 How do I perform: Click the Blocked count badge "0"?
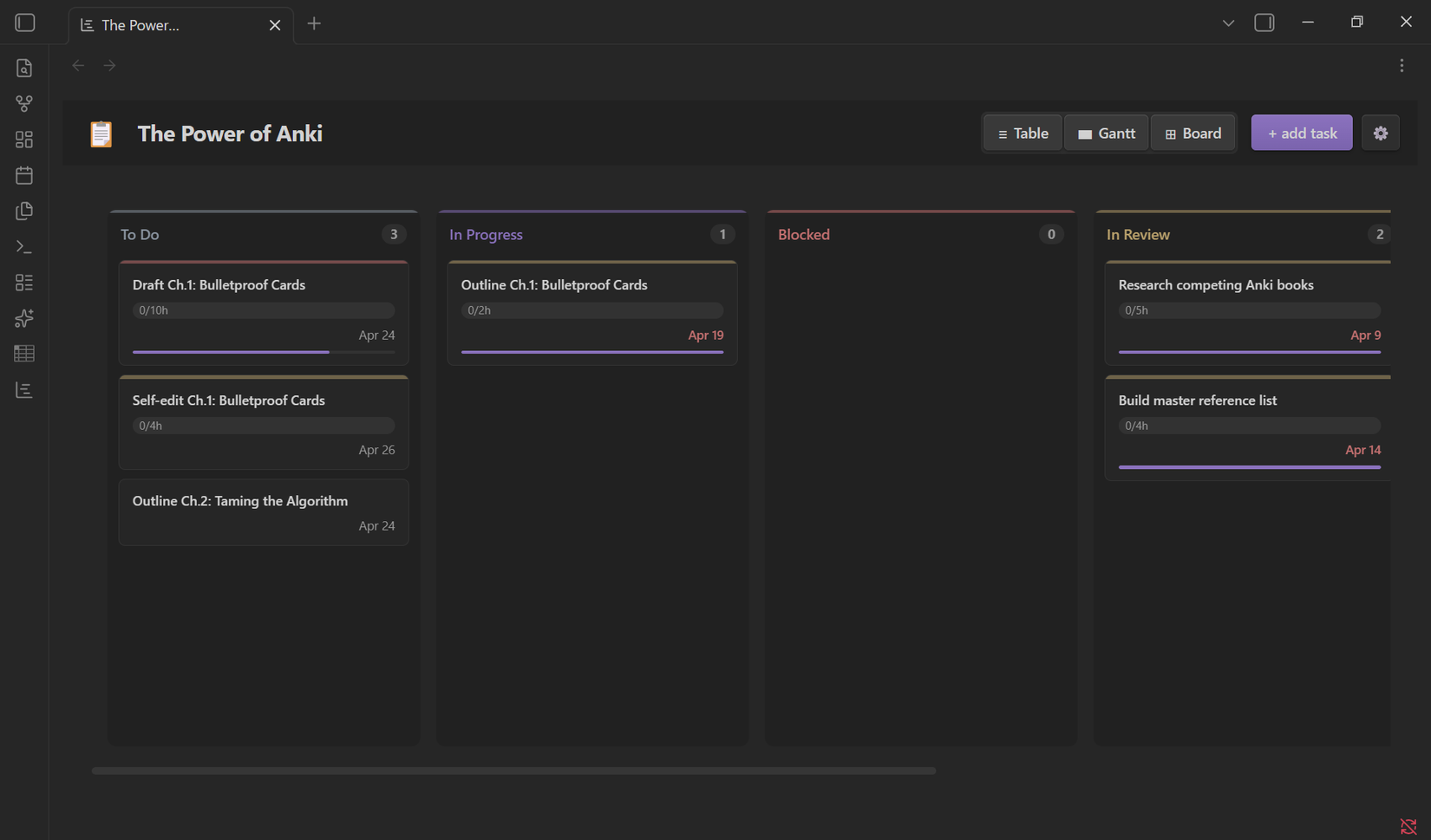[1051, 234]
